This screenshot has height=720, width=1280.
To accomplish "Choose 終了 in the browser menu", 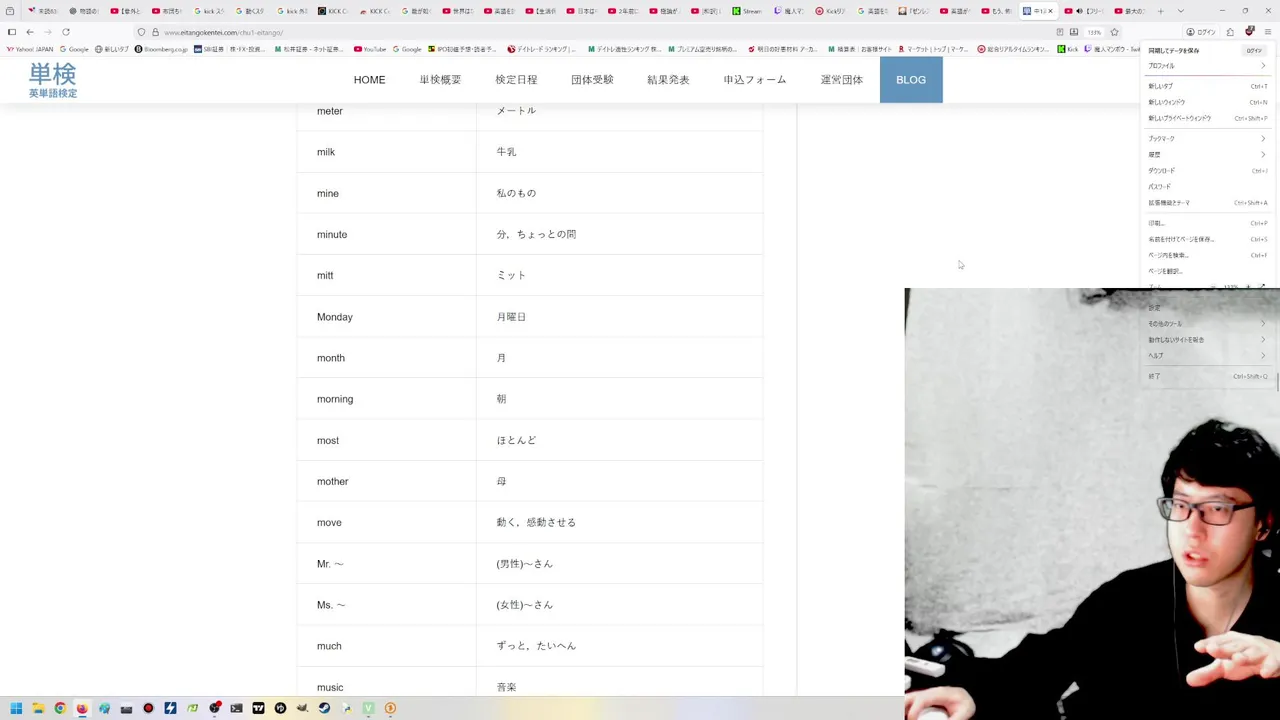I will point(1206,376).
